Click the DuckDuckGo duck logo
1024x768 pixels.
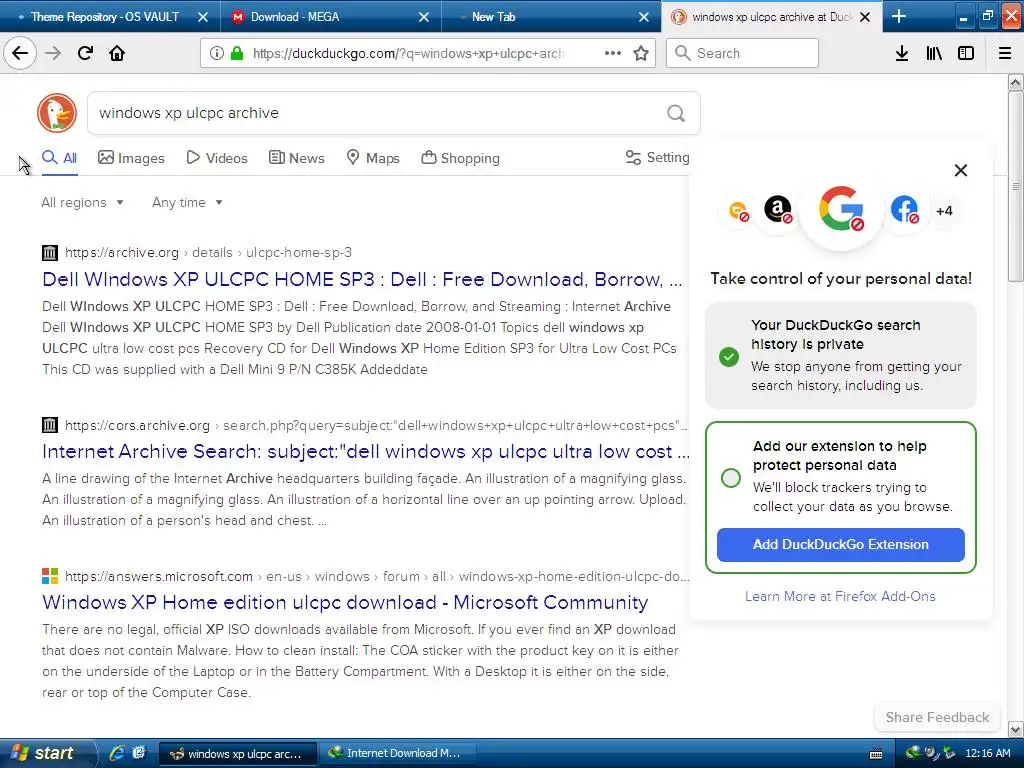[x=57, y=112]
